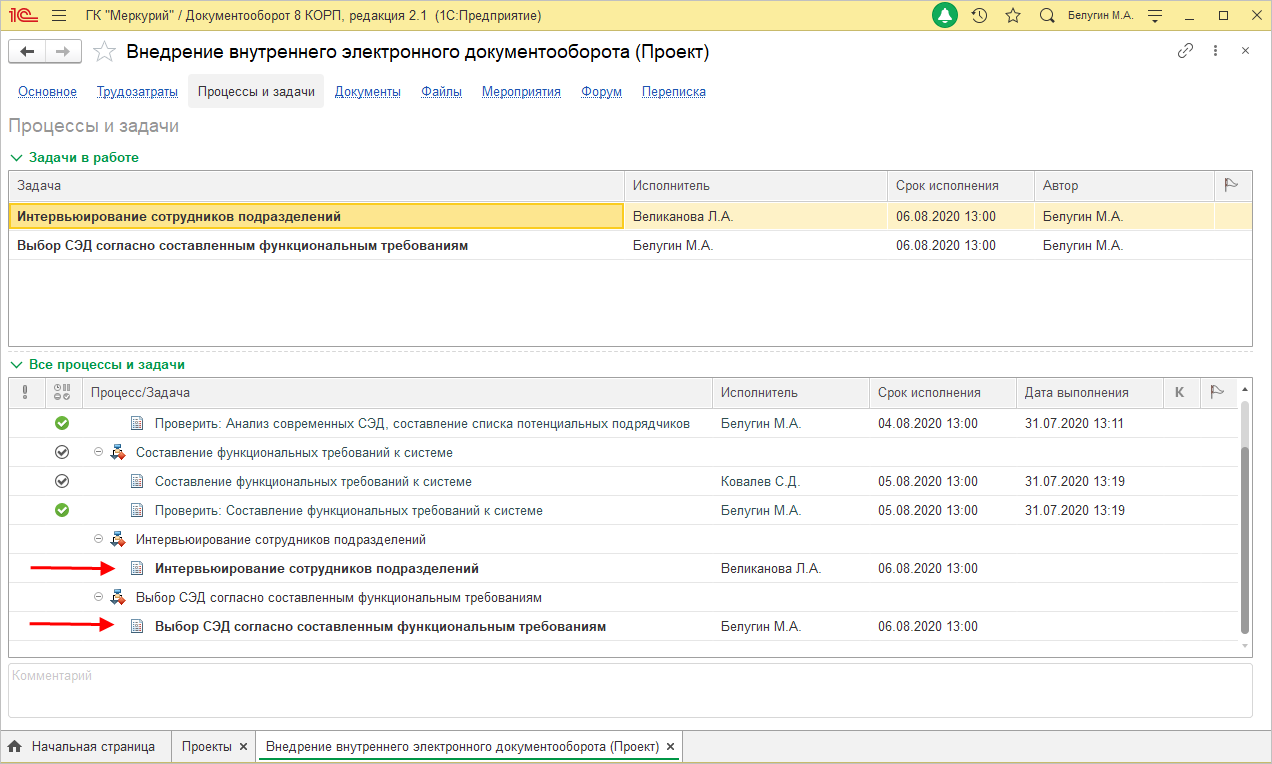Open the 'Файлы' tab
This screenshot has height=764, width=1272.
coord(441,91)
